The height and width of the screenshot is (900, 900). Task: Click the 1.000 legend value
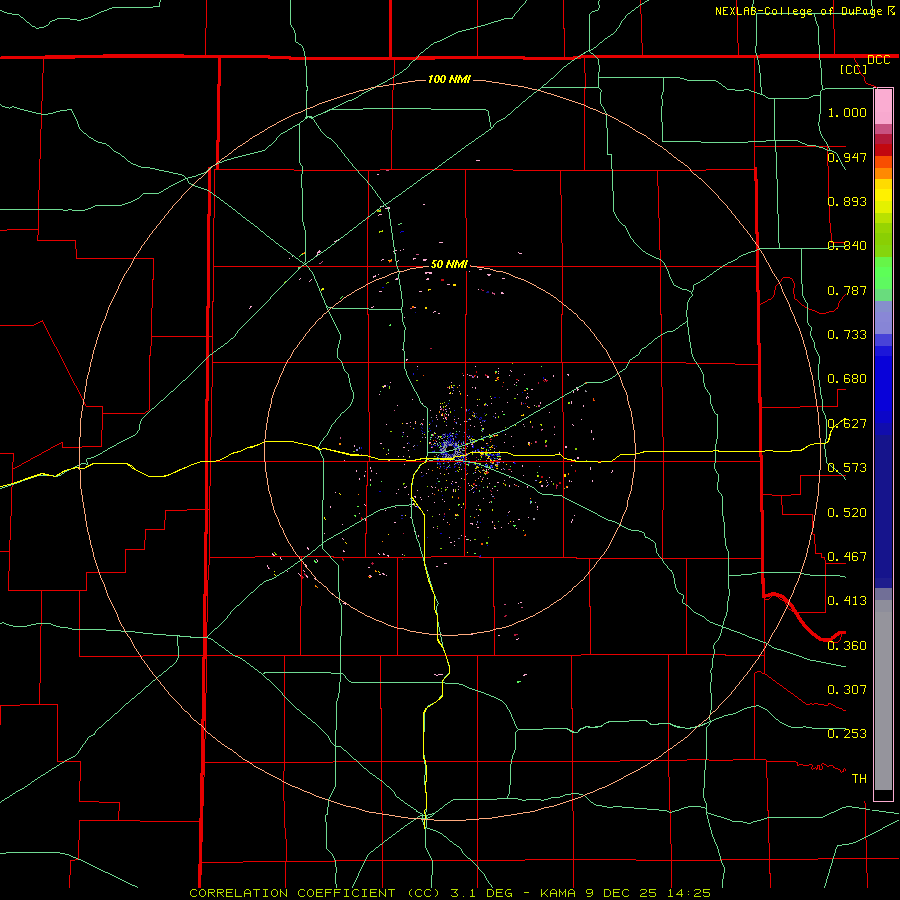coord(847,112)
